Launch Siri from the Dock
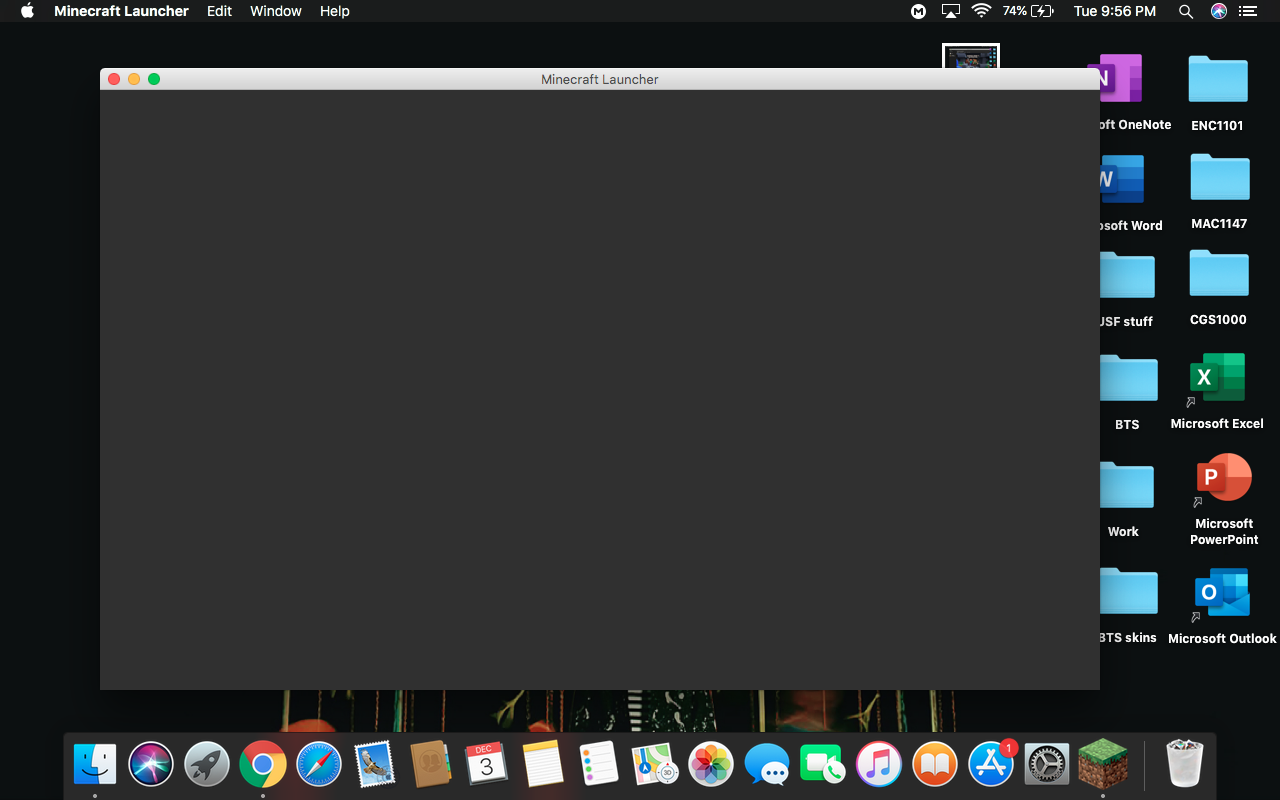The height and width of the screenshot is (800, 1280). tap(151, 765)
